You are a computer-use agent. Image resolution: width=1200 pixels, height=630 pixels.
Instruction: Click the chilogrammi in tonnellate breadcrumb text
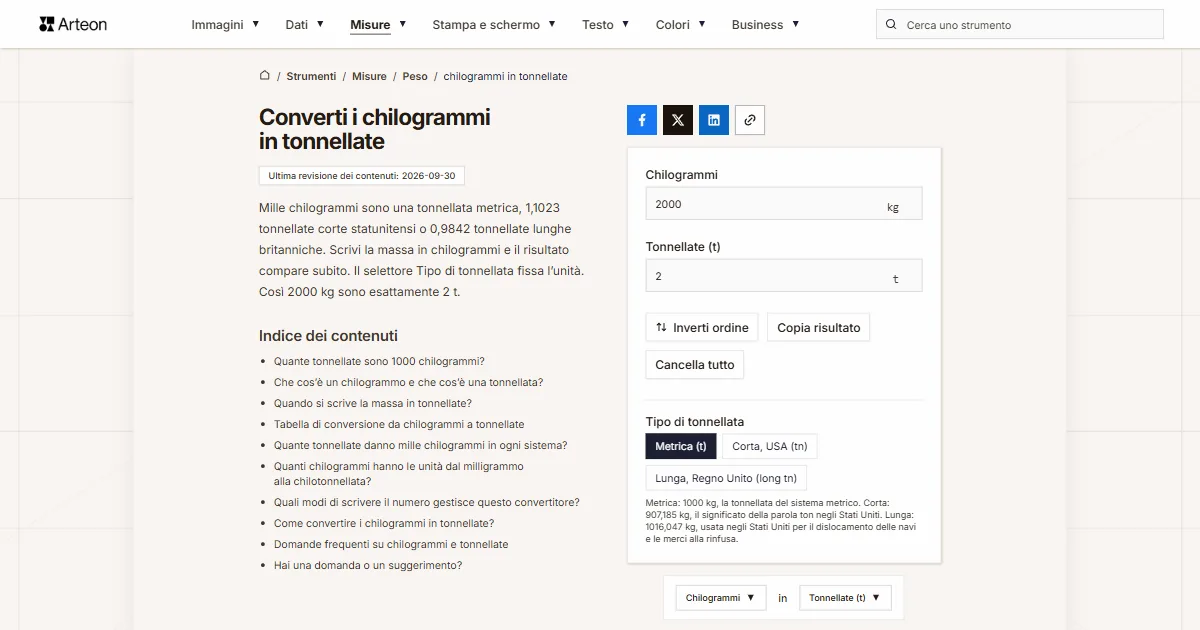click(506, 76)
